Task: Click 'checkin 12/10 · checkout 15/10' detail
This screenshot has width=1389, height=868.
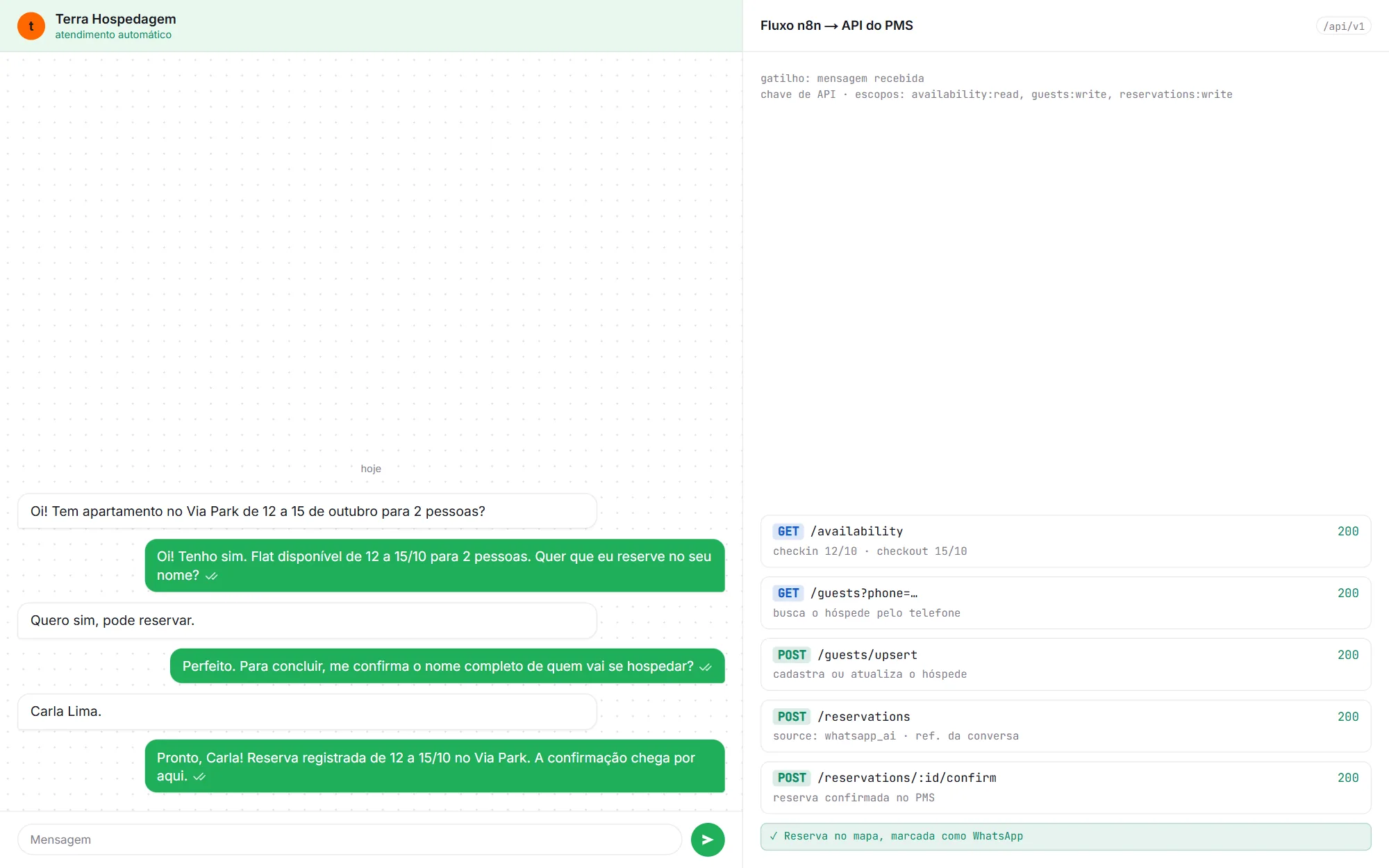Action: tap(870, 551)
